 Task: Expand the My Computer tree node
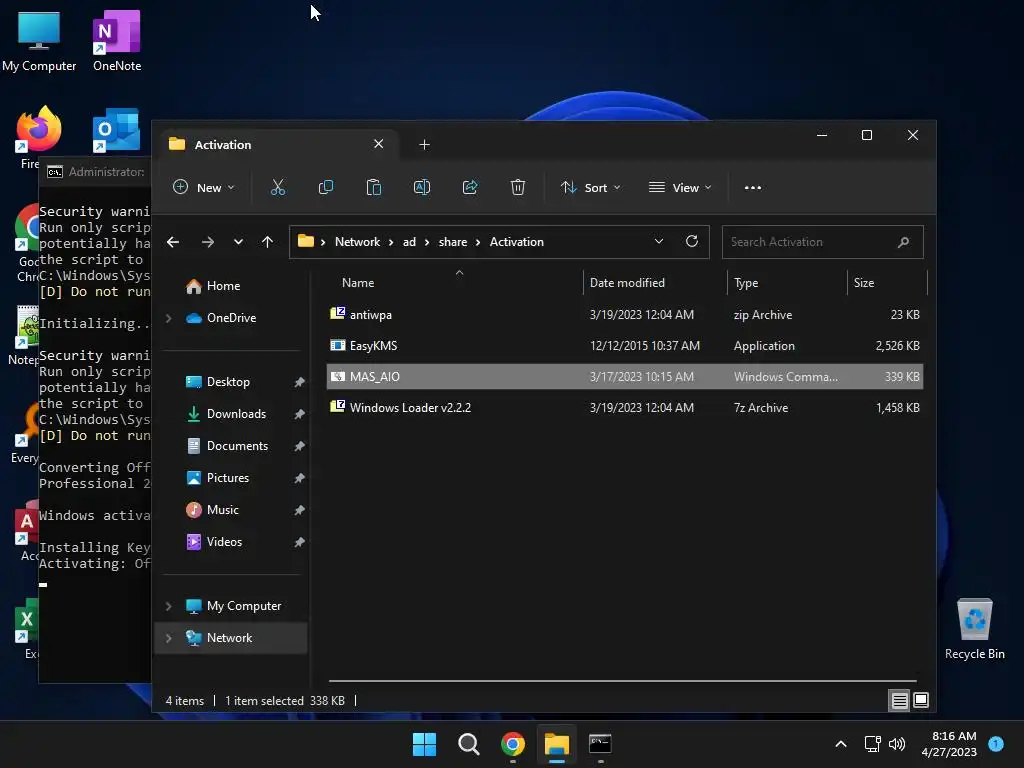(x=168, y=606)
